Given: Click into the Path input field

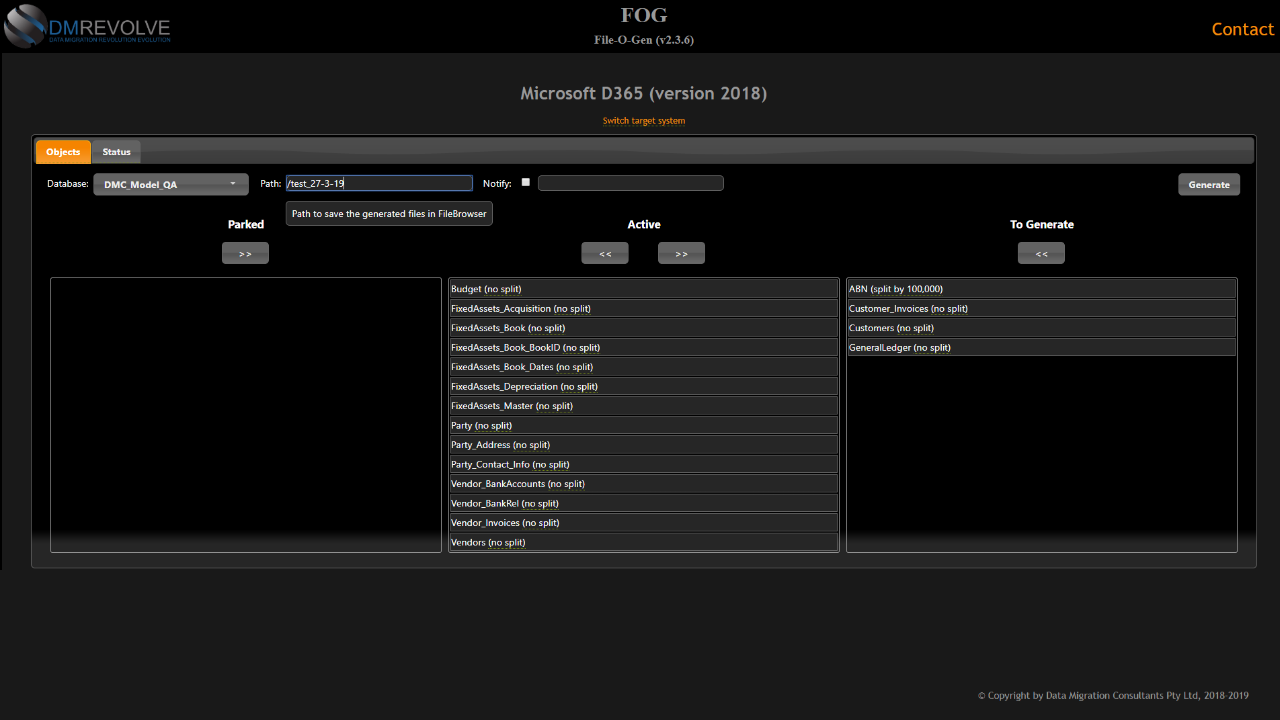Looking at the screenshot, I should (x=379, y=183).
